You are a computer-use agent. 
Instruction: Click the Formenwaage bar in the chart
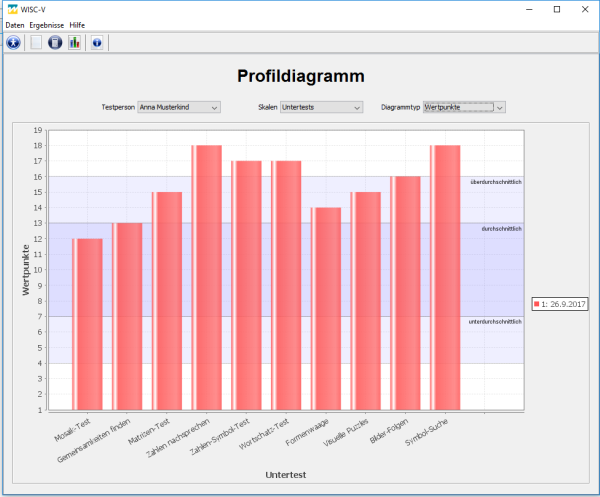pos(326,308)
